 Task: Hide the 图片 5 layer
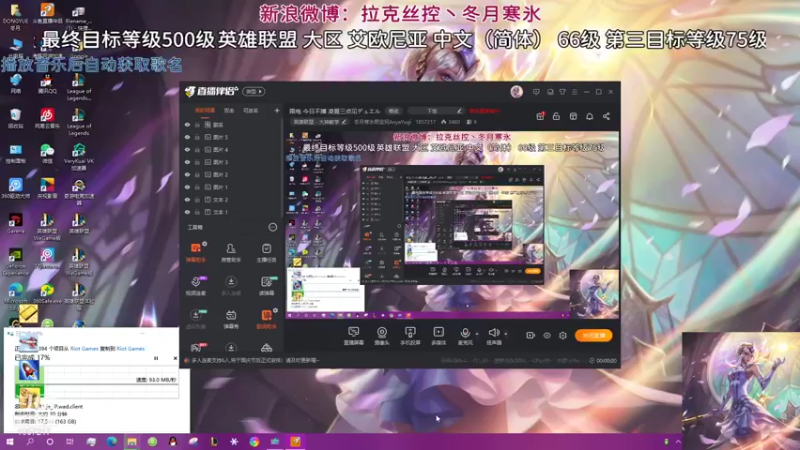[187, 137]
